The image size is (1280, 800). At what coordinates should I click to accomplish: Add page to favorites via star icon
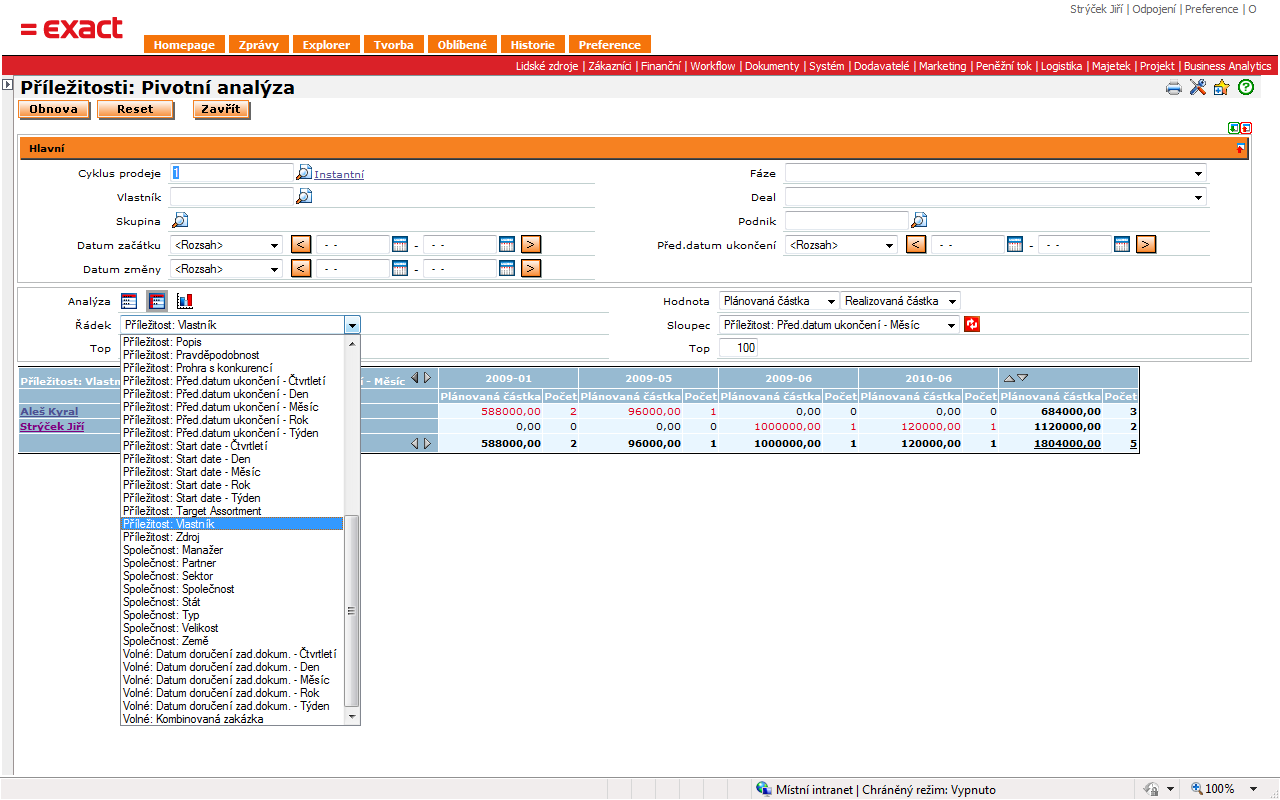pyautogui.click(x=1221, y=88)
